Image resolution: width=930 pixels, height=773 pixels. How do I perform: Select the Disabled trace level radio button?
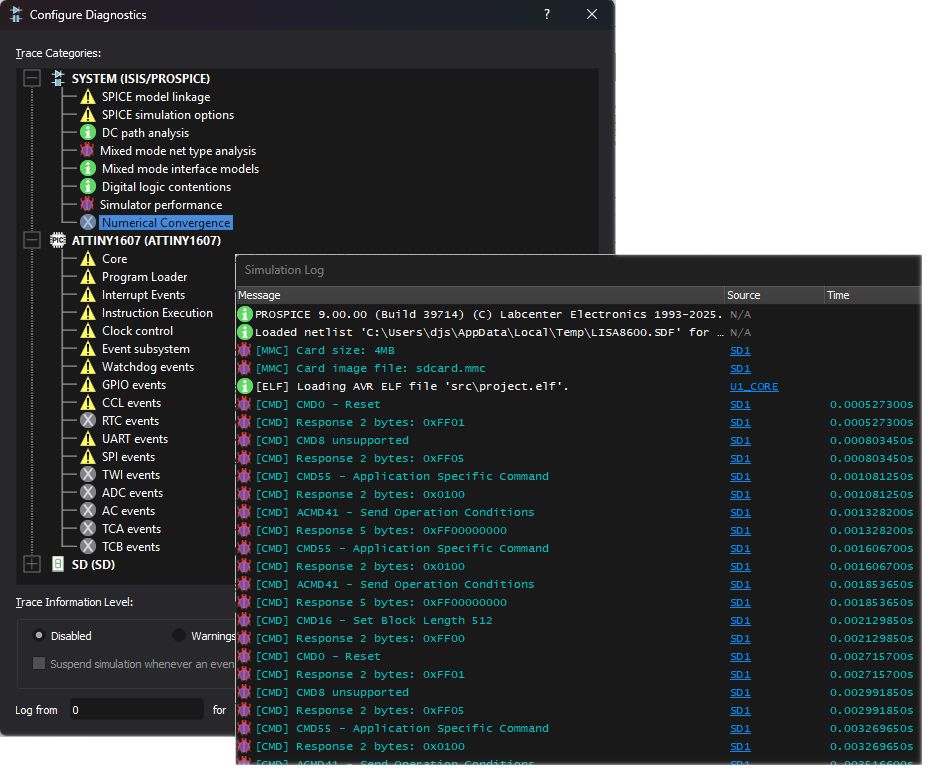[39, 635]
